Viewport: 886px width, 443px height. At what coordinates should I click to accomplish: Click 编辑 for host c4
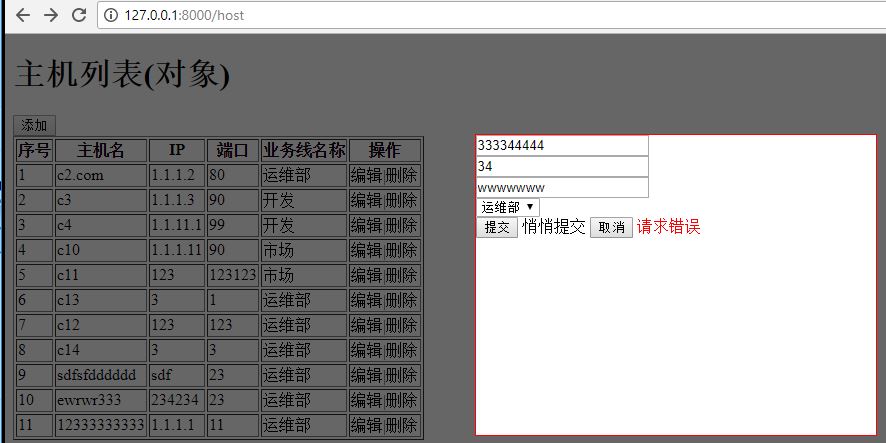click(x=367, y=225)
